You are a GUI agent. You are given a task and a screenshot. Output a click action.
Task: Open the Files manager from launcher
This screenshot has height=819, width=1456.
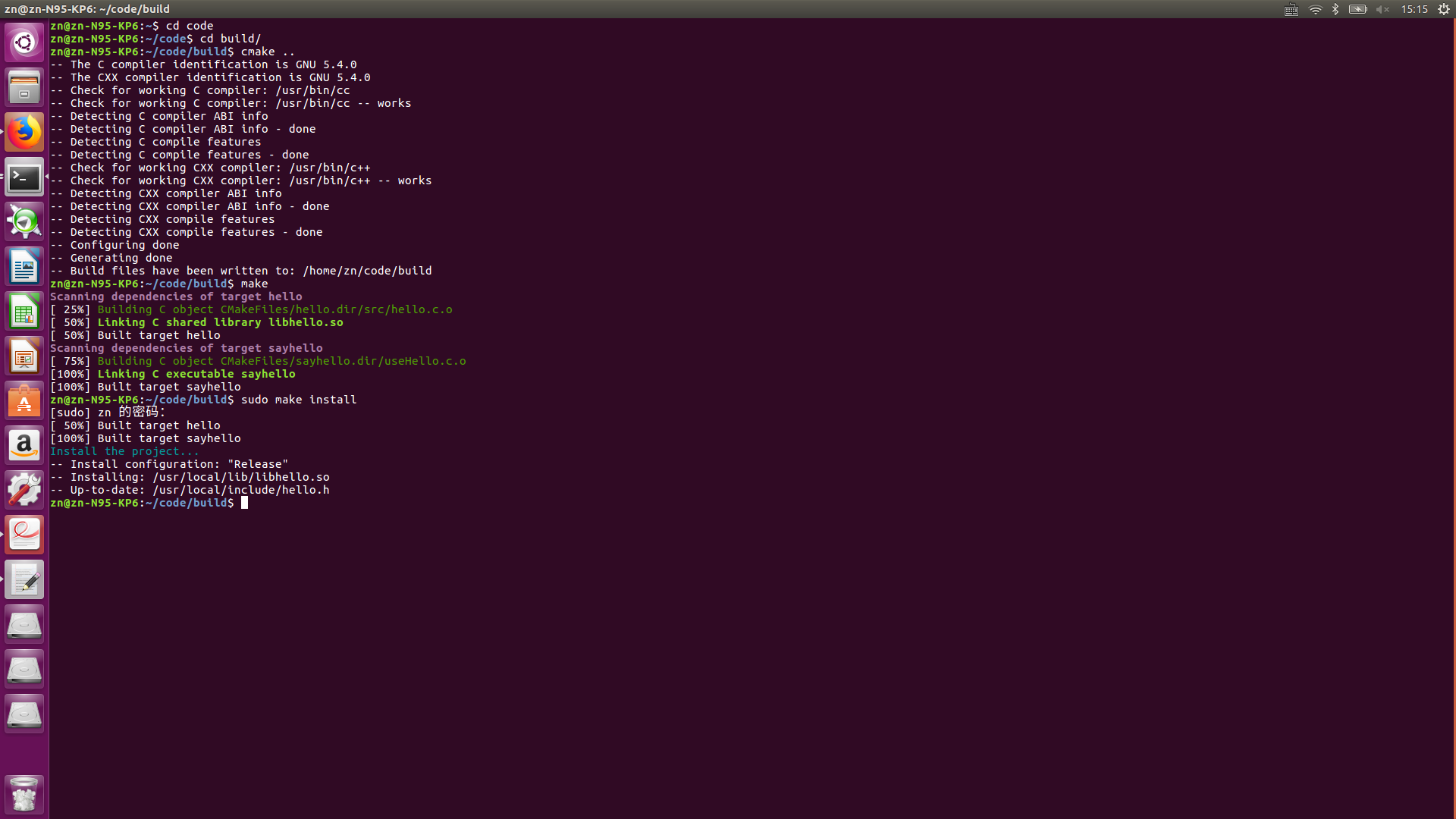click(24, 87)
